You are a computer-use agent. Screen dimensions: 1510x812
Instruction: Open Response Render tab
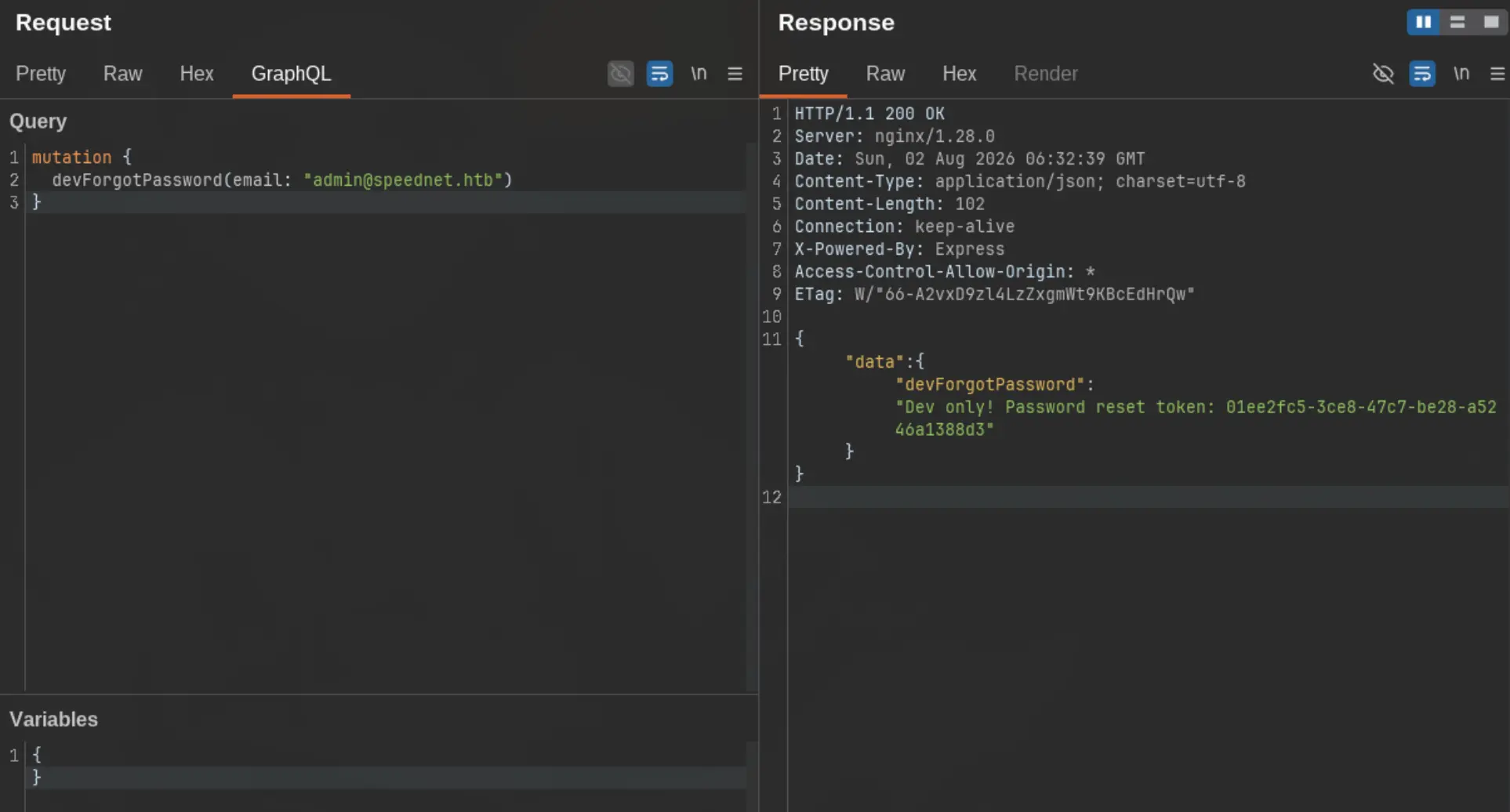[1045, 74]
